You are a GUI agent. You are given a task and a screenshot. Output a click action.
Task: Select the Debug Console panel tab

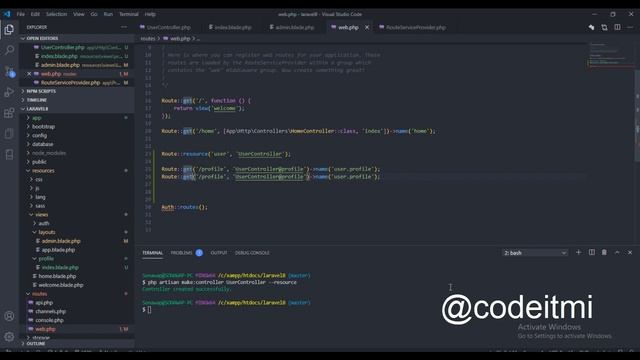point(252,253)
